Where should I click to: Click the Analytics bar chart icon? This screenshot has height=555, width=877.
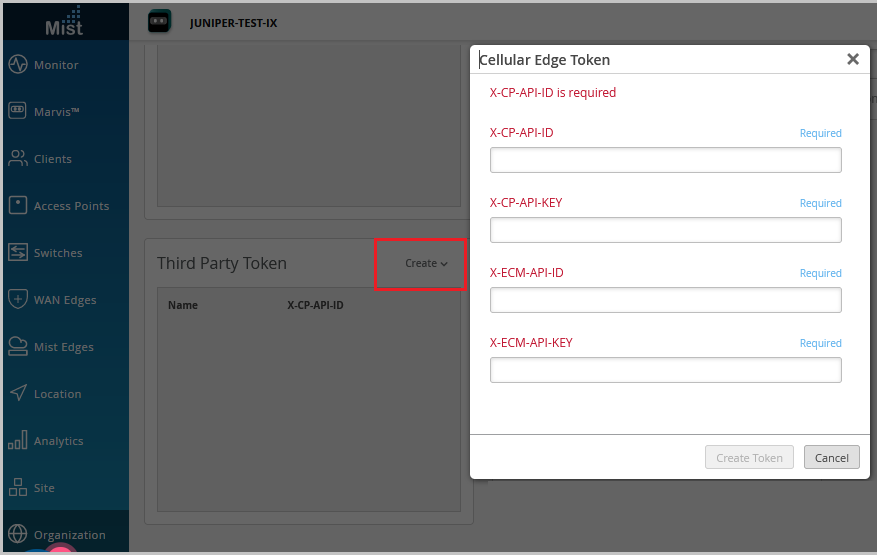click(x=17, y=441)
